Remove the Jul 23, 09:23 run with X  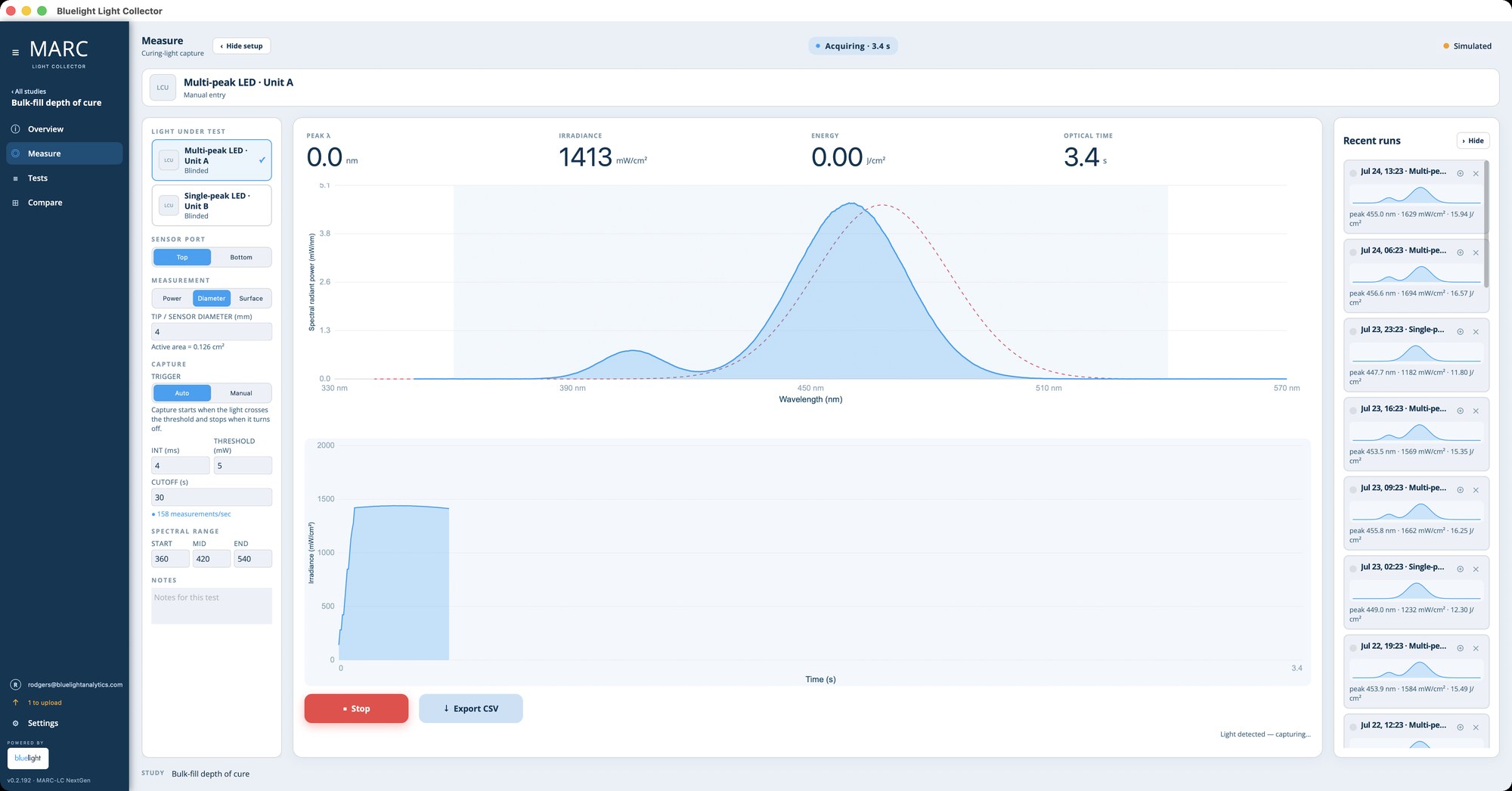coord(1476,490)
